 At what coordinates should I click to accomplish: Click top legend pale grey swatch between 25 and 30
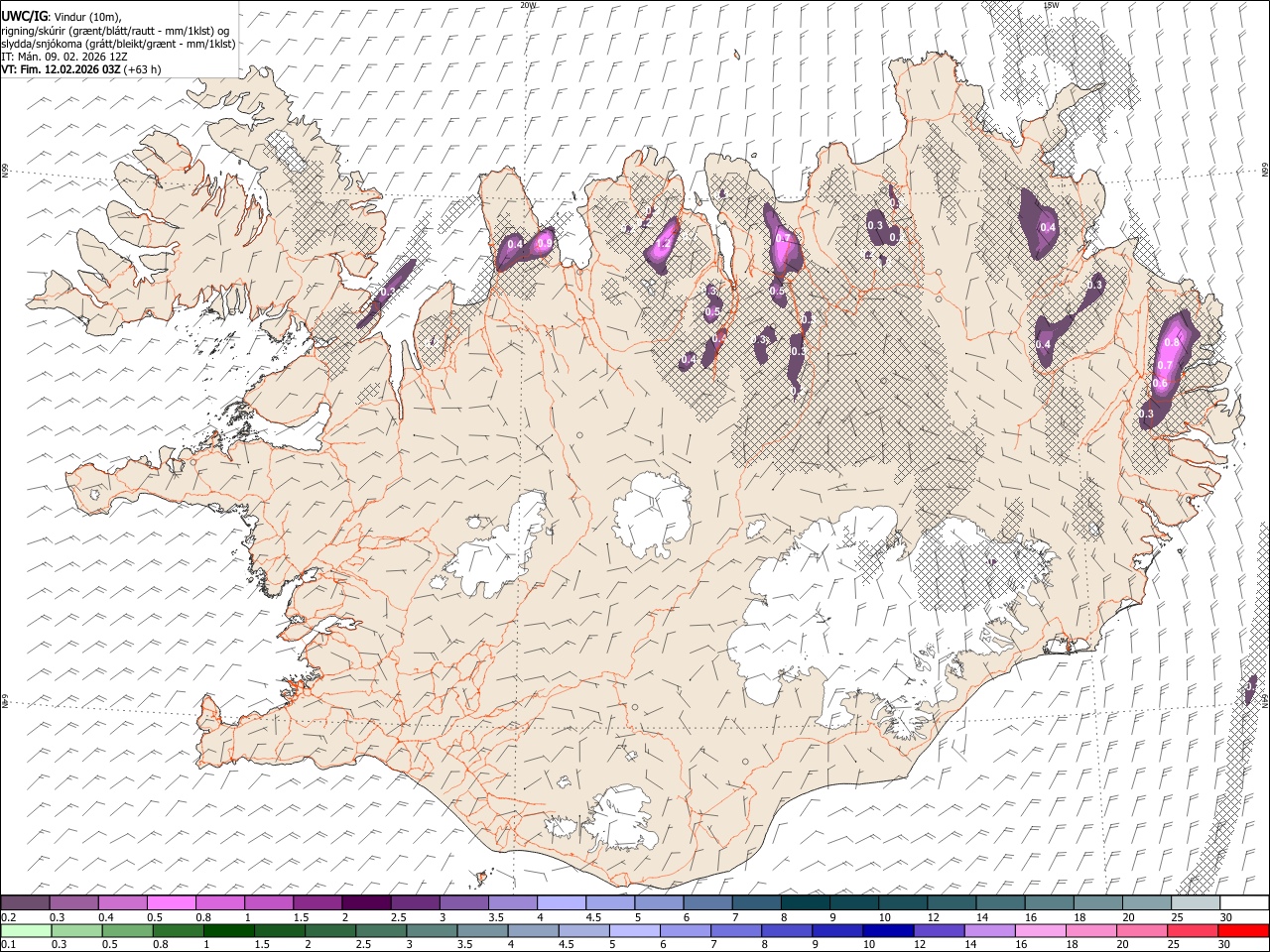point(1196,902)
